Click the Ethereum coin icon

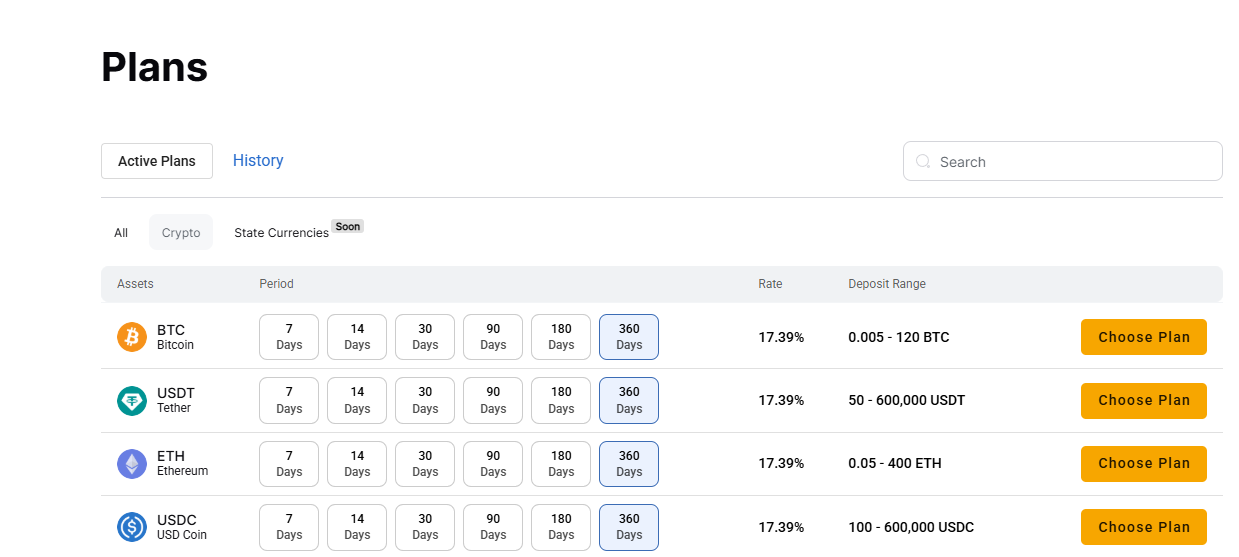pos(132,463)
